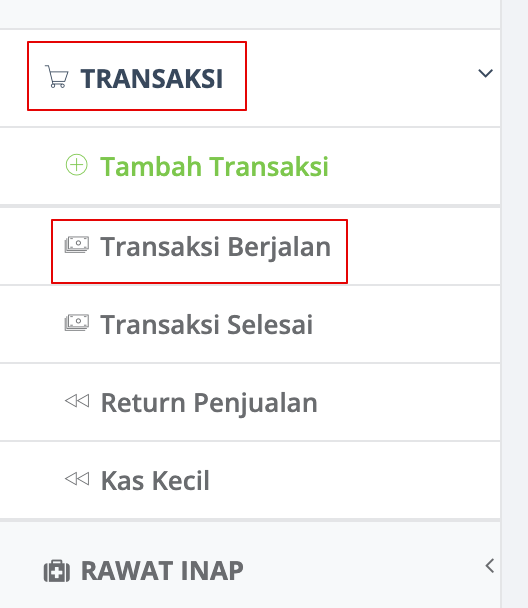Screen dimensions: 528x608
Task: Click the vertical scrollbar strip at the right edge
Action: pos(514,304)
